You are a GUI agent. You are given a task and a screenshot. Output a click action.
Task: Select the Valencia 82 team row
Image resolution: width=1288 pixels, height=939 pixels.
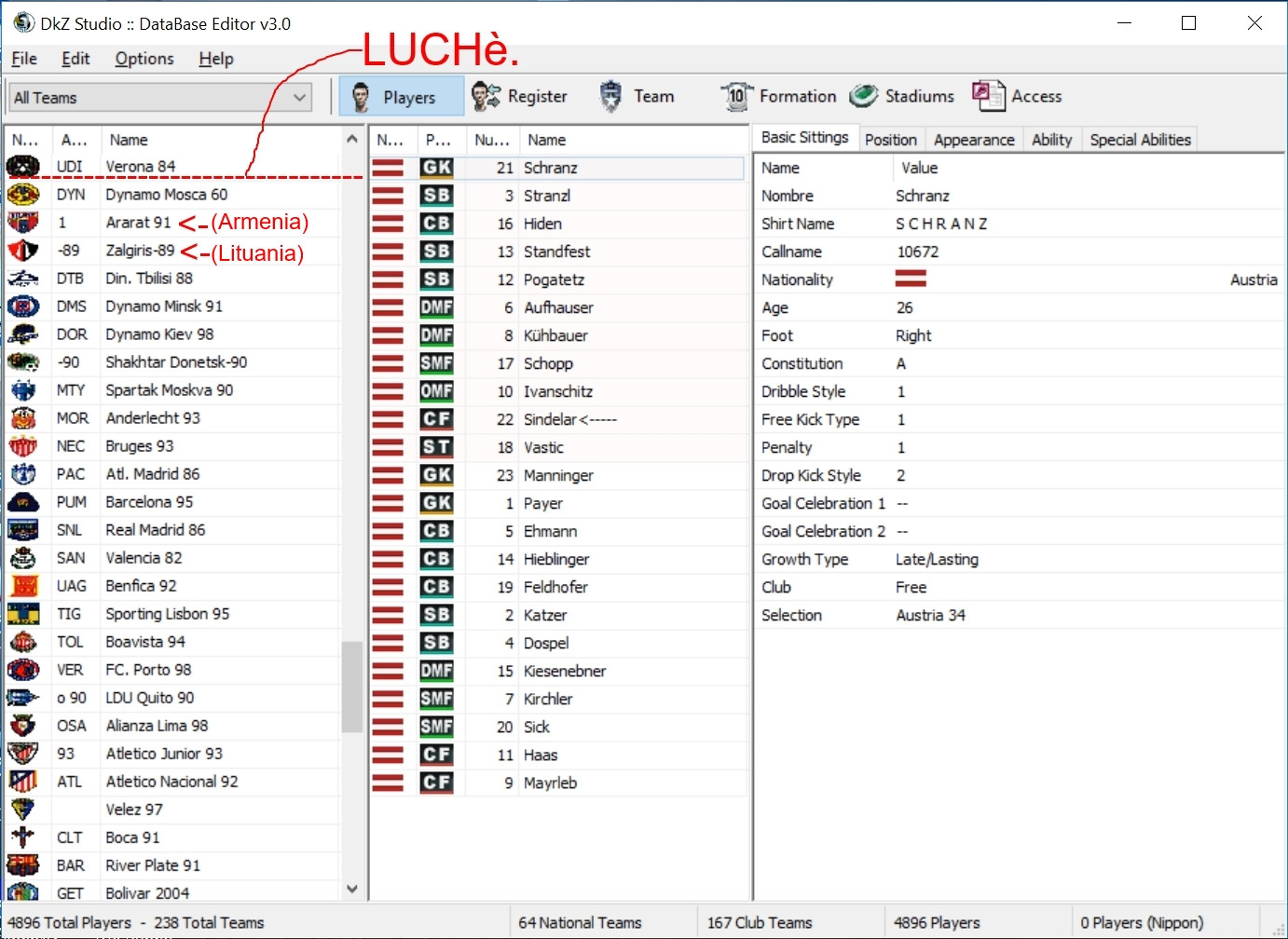pos(172,558)
